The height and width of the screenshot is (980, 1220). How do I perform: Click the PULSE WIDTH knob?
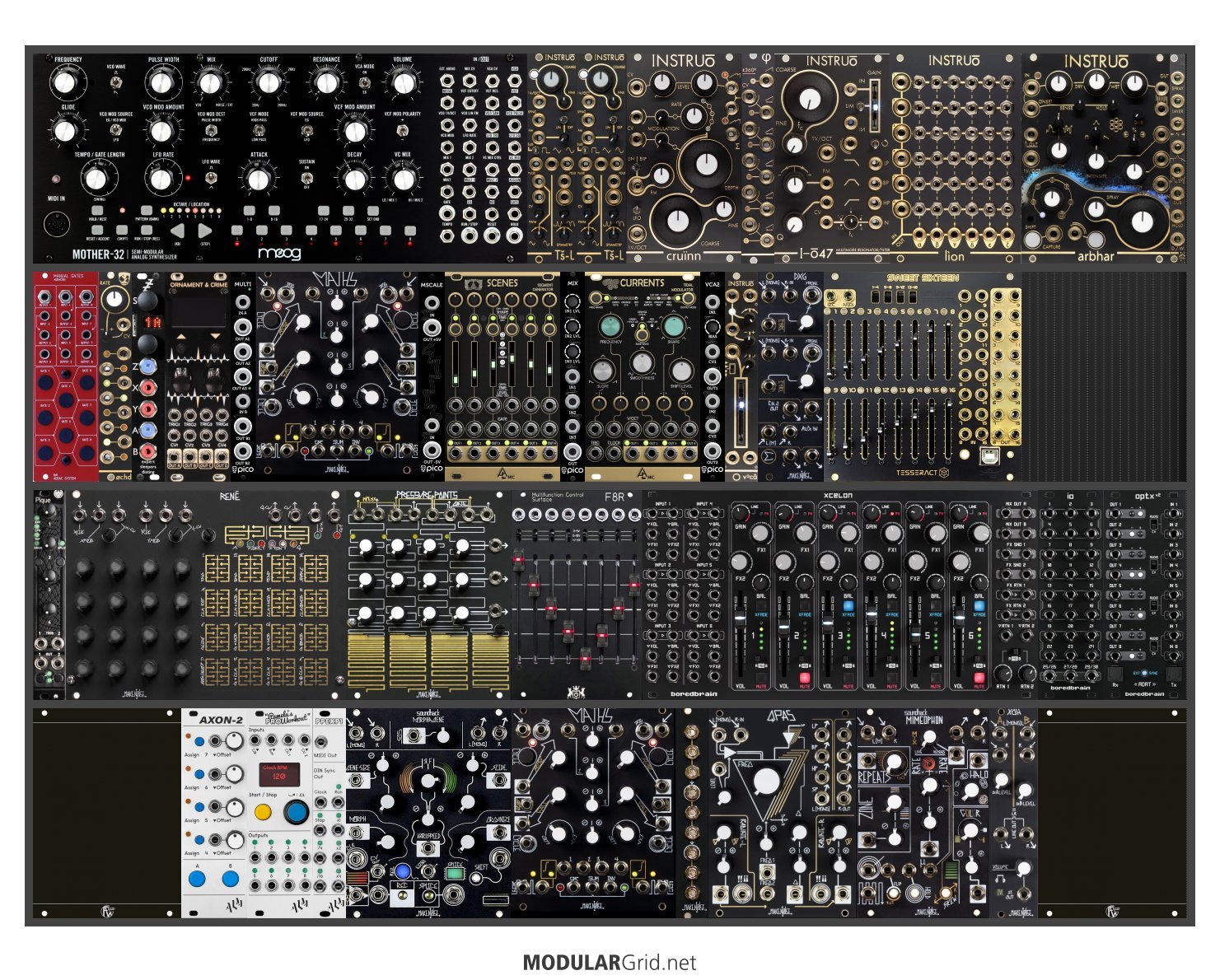(x=163, y=82)
